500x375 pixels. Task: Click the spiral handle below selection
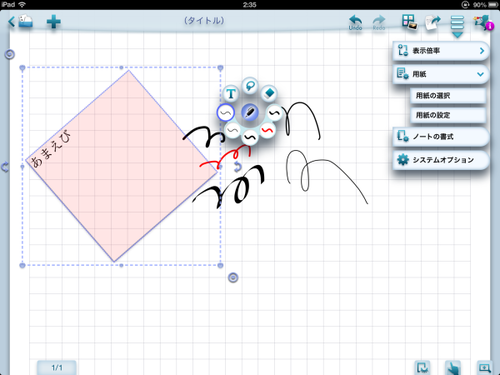point(233,277)
